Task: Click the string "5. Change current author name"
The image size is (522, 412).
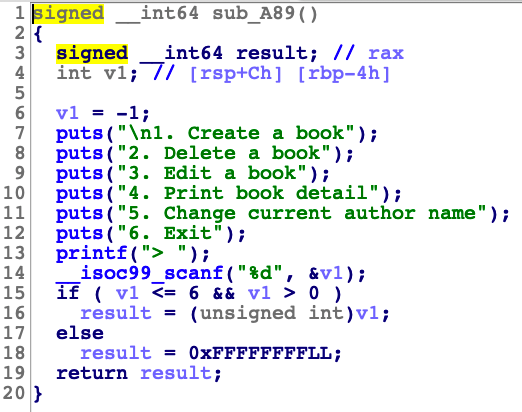Action: [302, 213]
